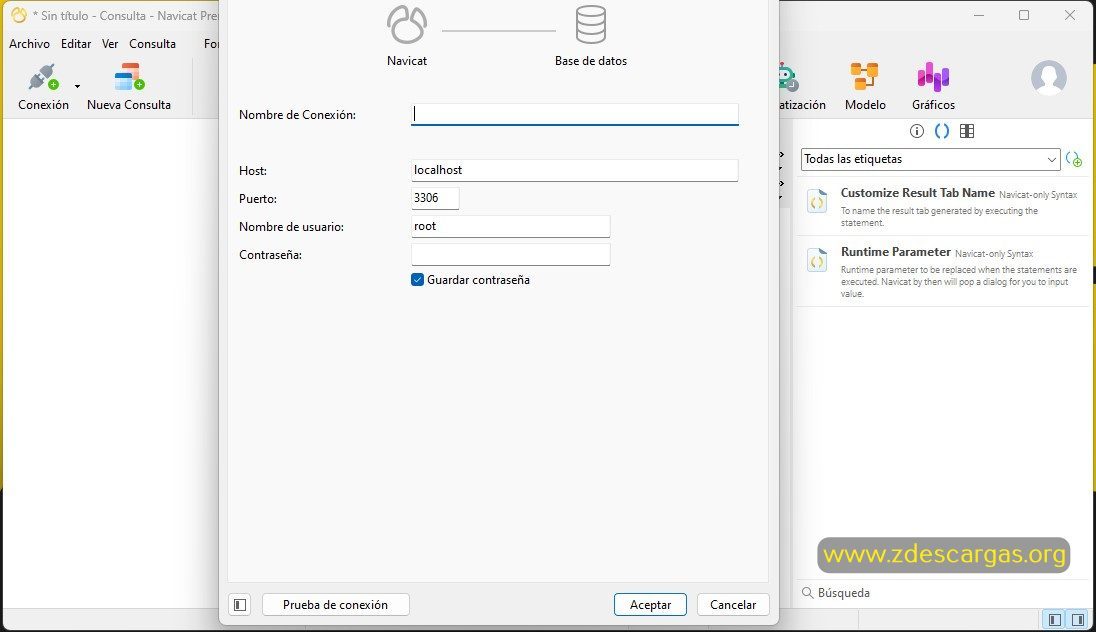Viewport: 1096px width, 632px height.
Task: Toggle left pane layout in status bar
Action: tap(1055, 619)
